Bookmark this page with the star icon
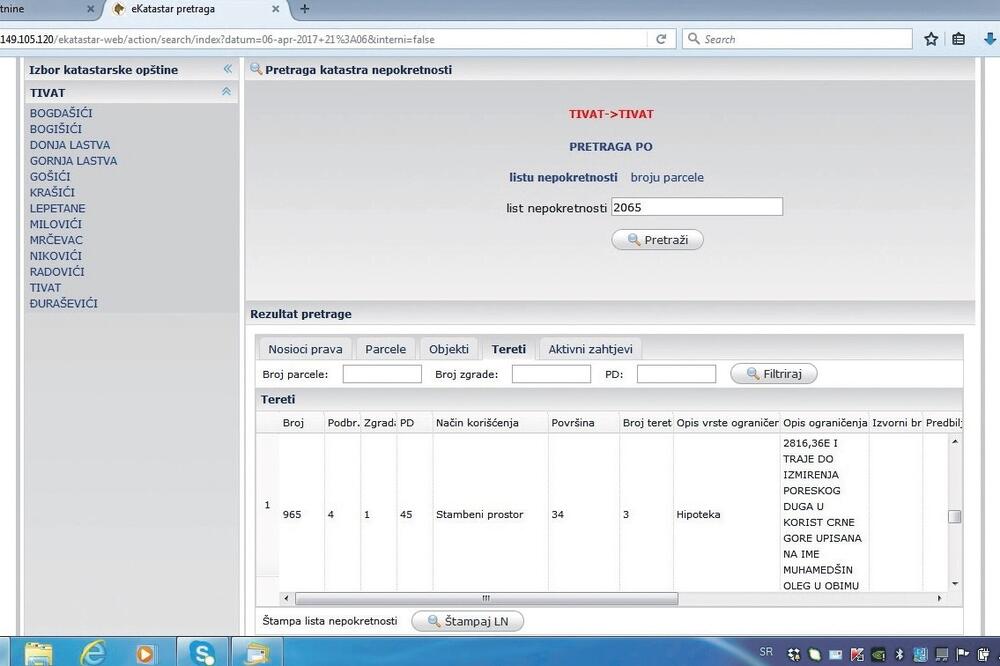 tap(931, 39)
